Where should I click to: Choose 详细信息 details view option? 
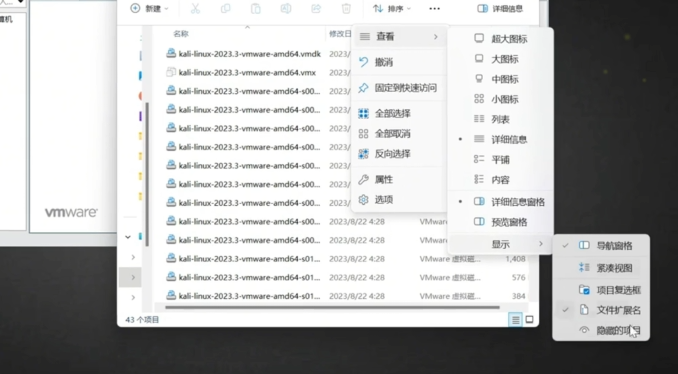501,139
